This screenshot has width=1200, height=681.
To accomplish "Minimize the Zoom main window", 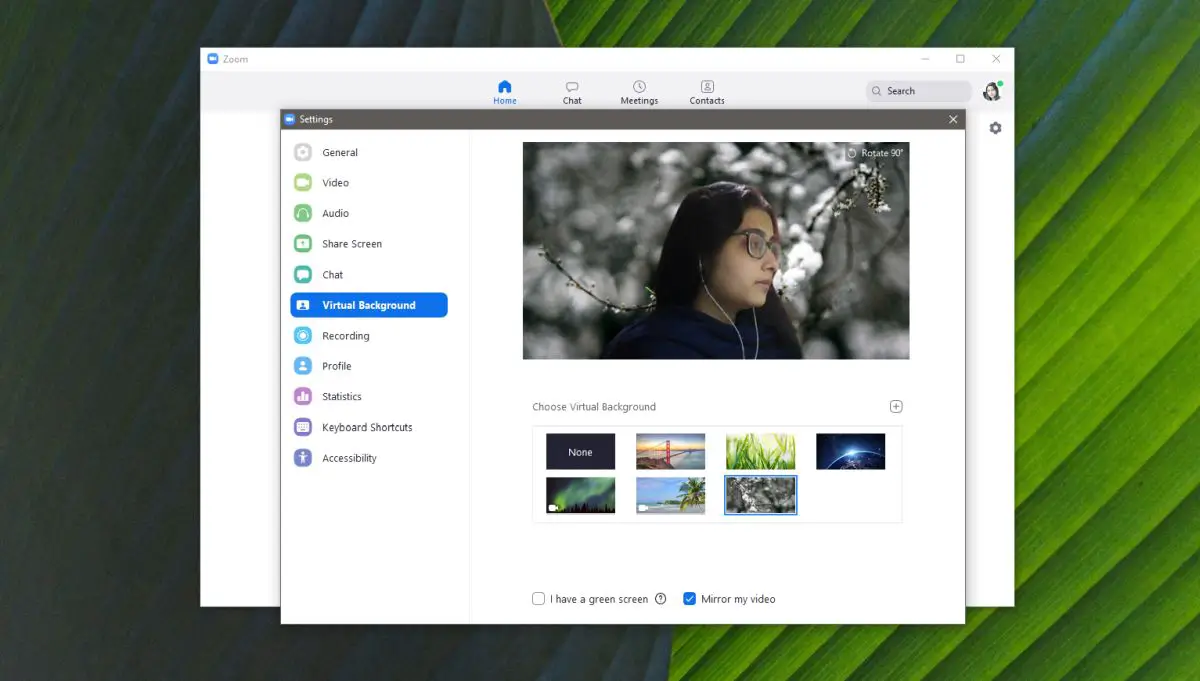I will tap(925, 59).
